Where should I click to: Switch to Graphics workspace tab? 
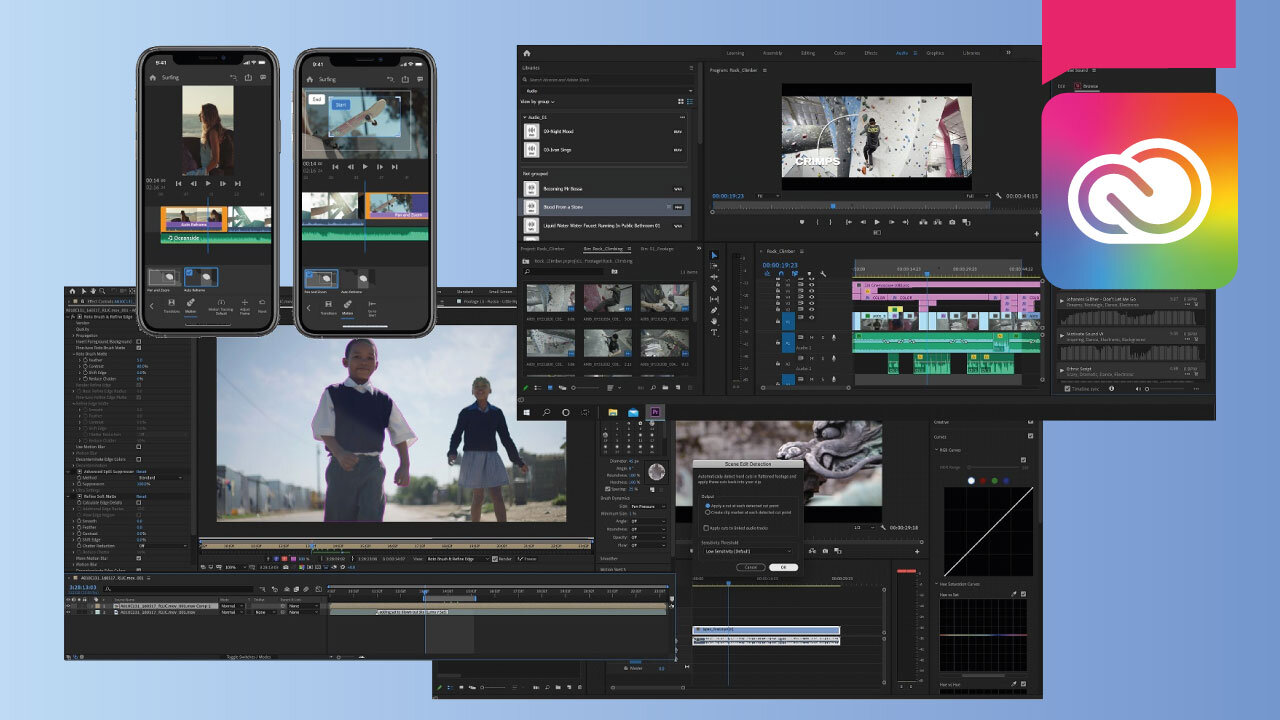click(935, 53)
